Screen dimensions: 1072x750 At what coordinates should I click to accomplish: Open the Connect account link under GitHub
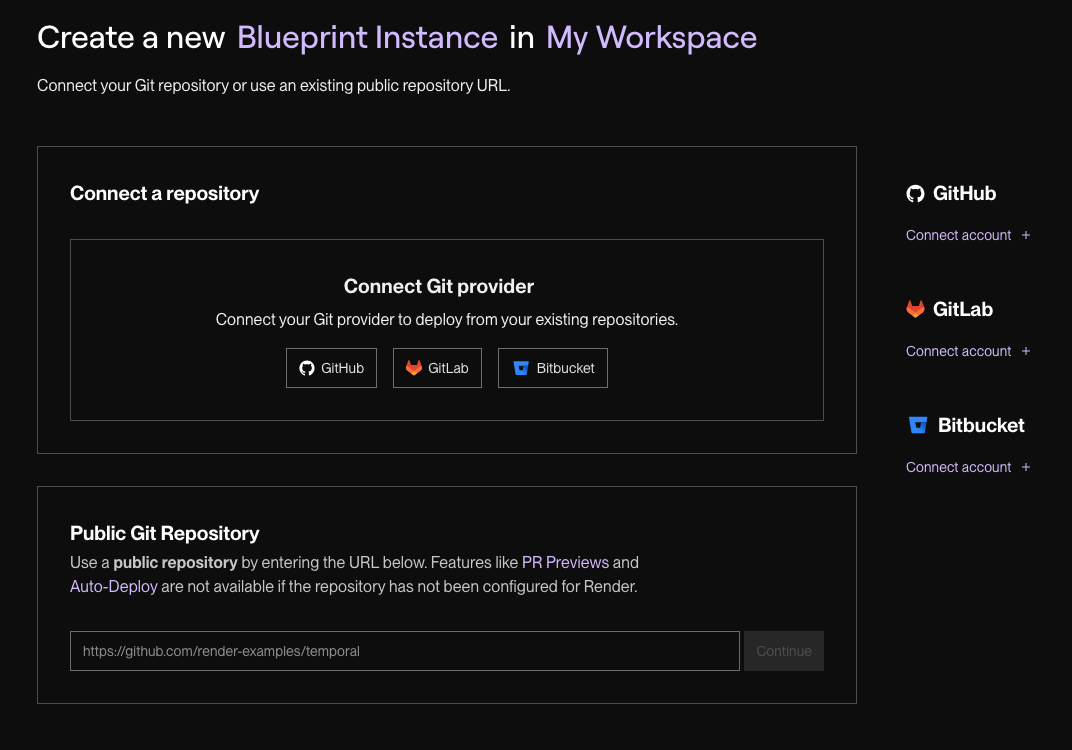[959, 235]
